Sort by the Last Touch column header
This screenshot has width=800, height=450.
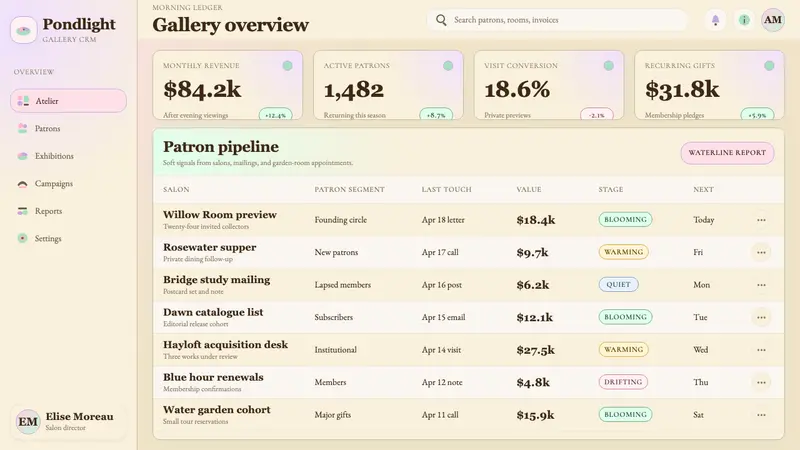point(446,189)
